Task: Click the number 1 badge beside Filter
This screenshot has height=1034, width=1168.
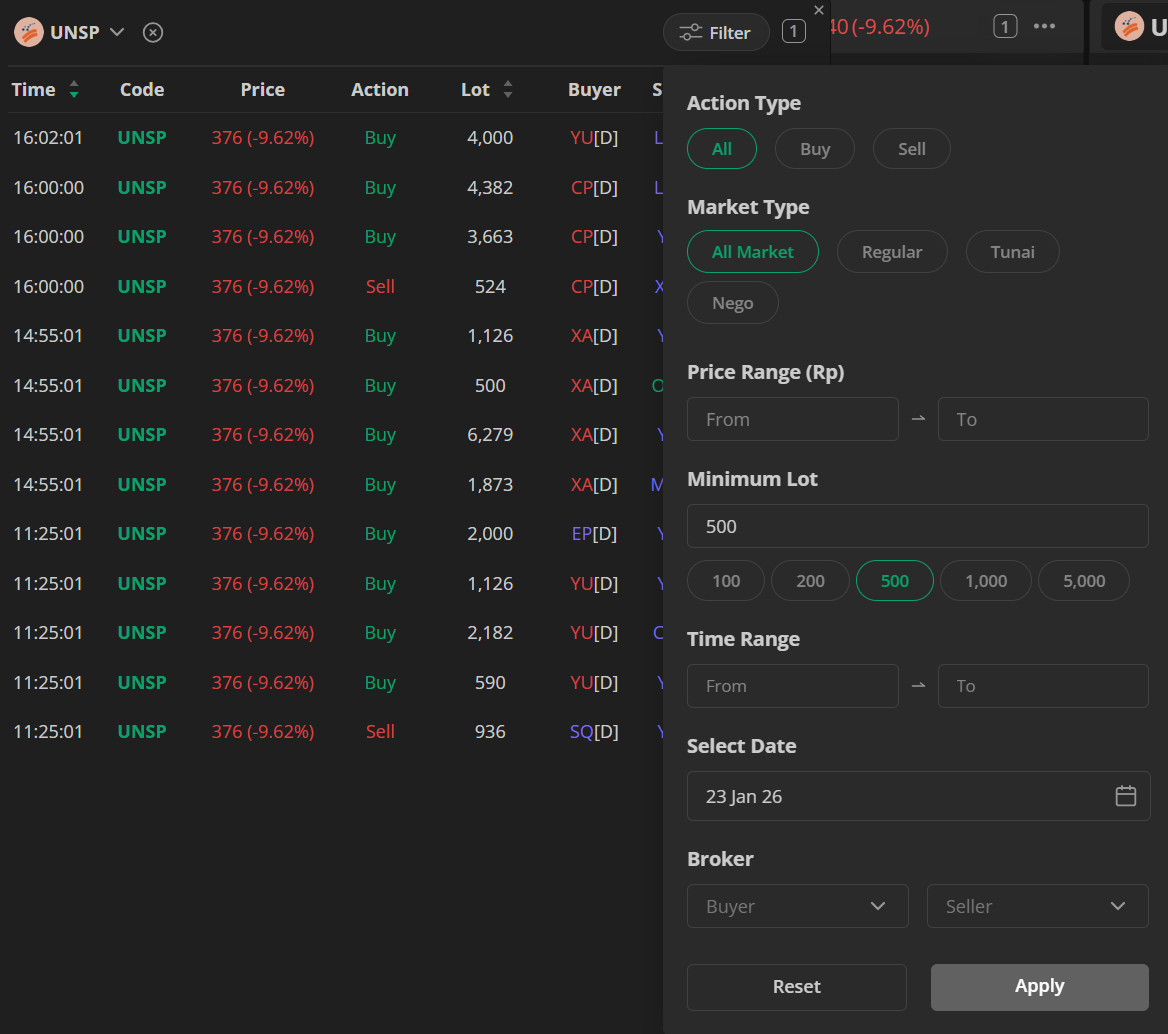Action: pos(793,32)
